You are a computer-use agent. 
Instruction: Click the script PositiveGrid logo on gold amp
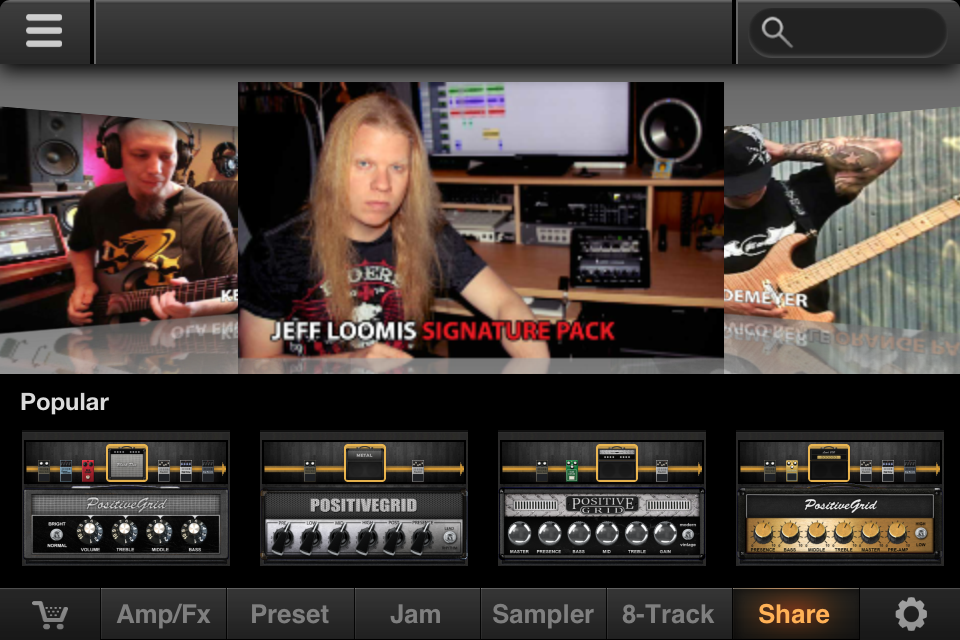pos(840,505)
